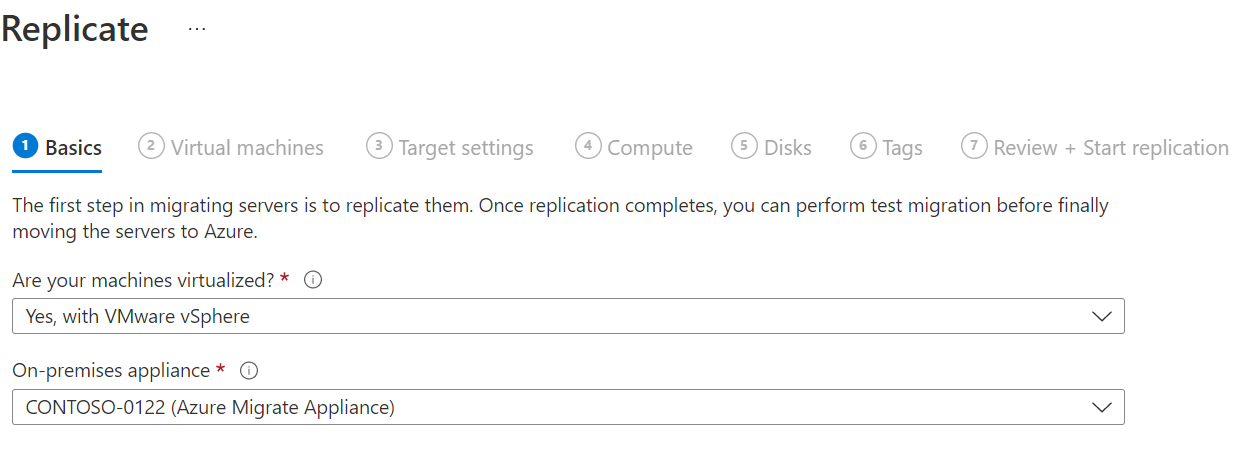Screen dimensions: 1234x453
Task: Expand the virtualization type dropdown chevron
Action: click(1101, 317)
